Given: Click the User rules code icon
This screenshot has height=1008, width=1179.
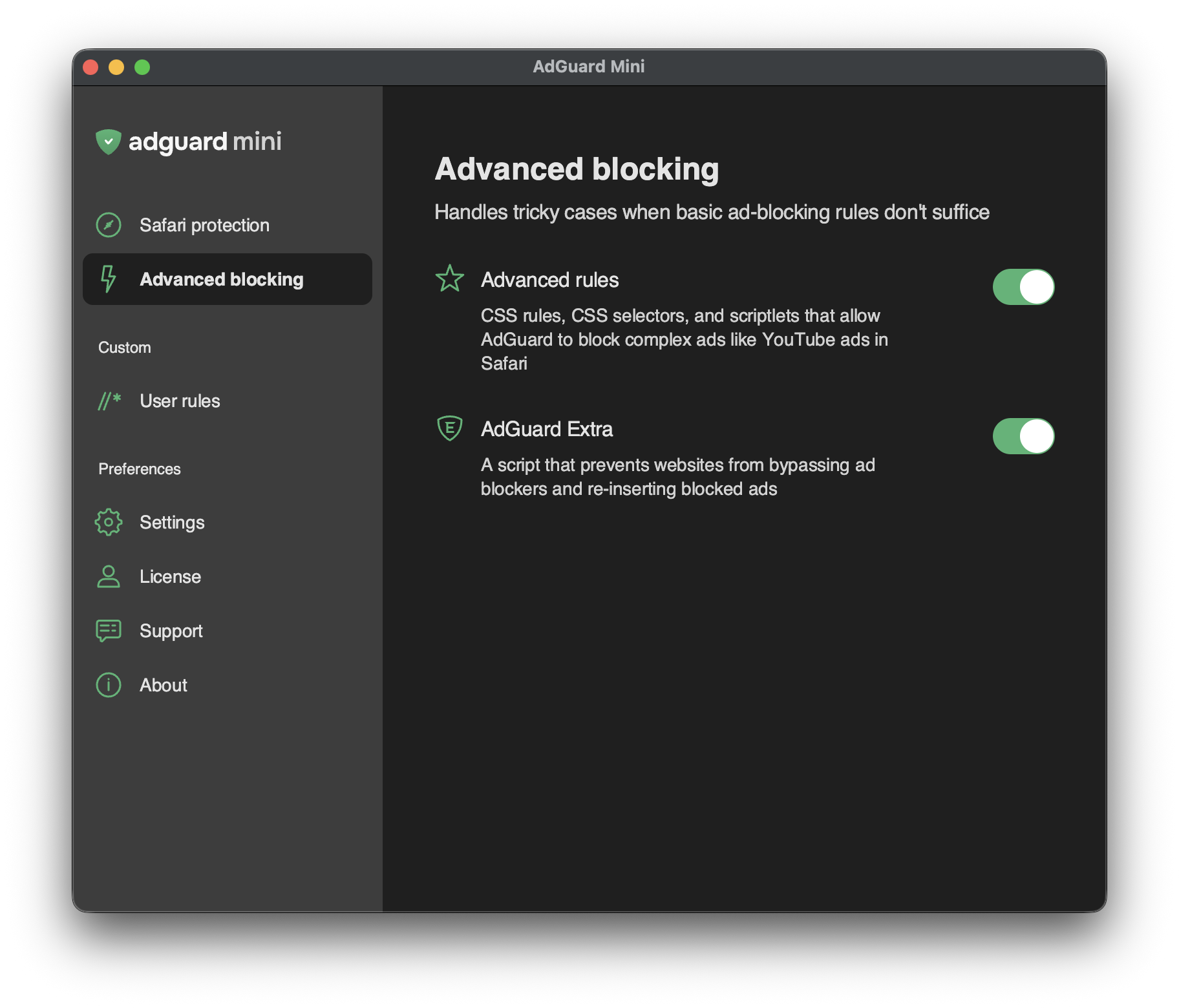Looking at the screenshot, I should point(109,401).
